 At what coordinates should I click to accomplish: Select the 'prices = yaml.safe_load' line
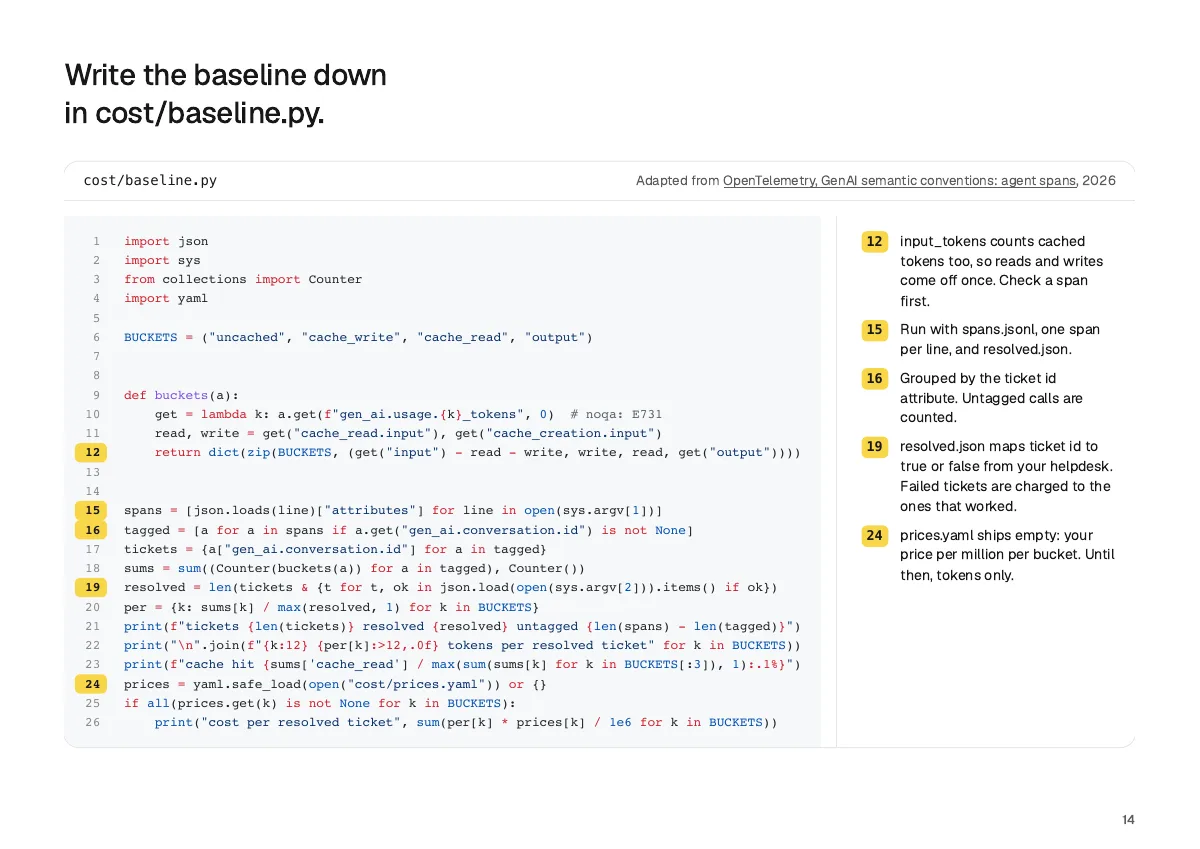(335, 684)
